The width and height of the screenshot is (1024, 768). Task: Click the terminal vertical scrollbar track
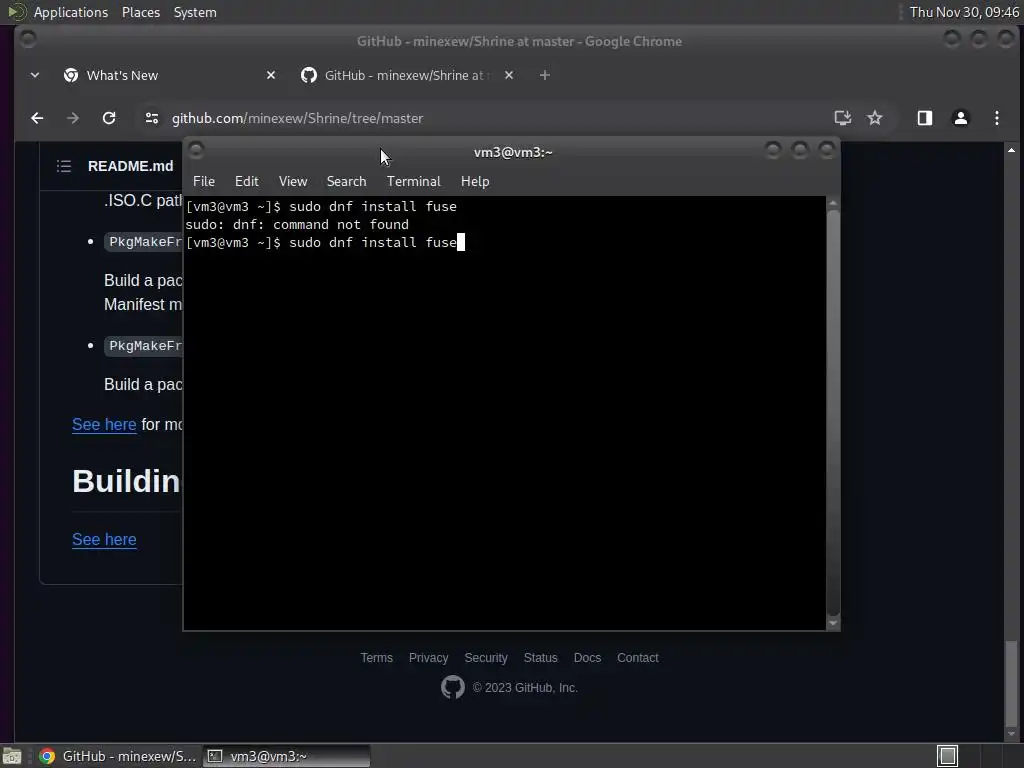pyautogui.click(x=833, y=413)
